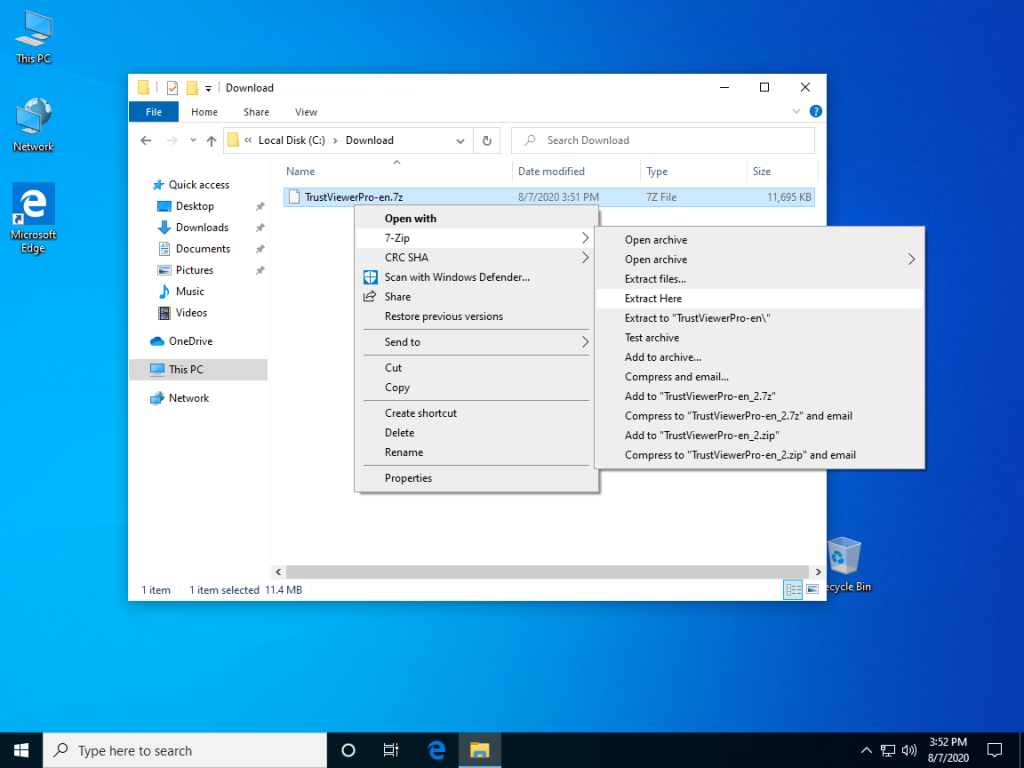Go back with the Explorer back arrow
This screenshot has width=1024, height=768.
click(146, 140)
